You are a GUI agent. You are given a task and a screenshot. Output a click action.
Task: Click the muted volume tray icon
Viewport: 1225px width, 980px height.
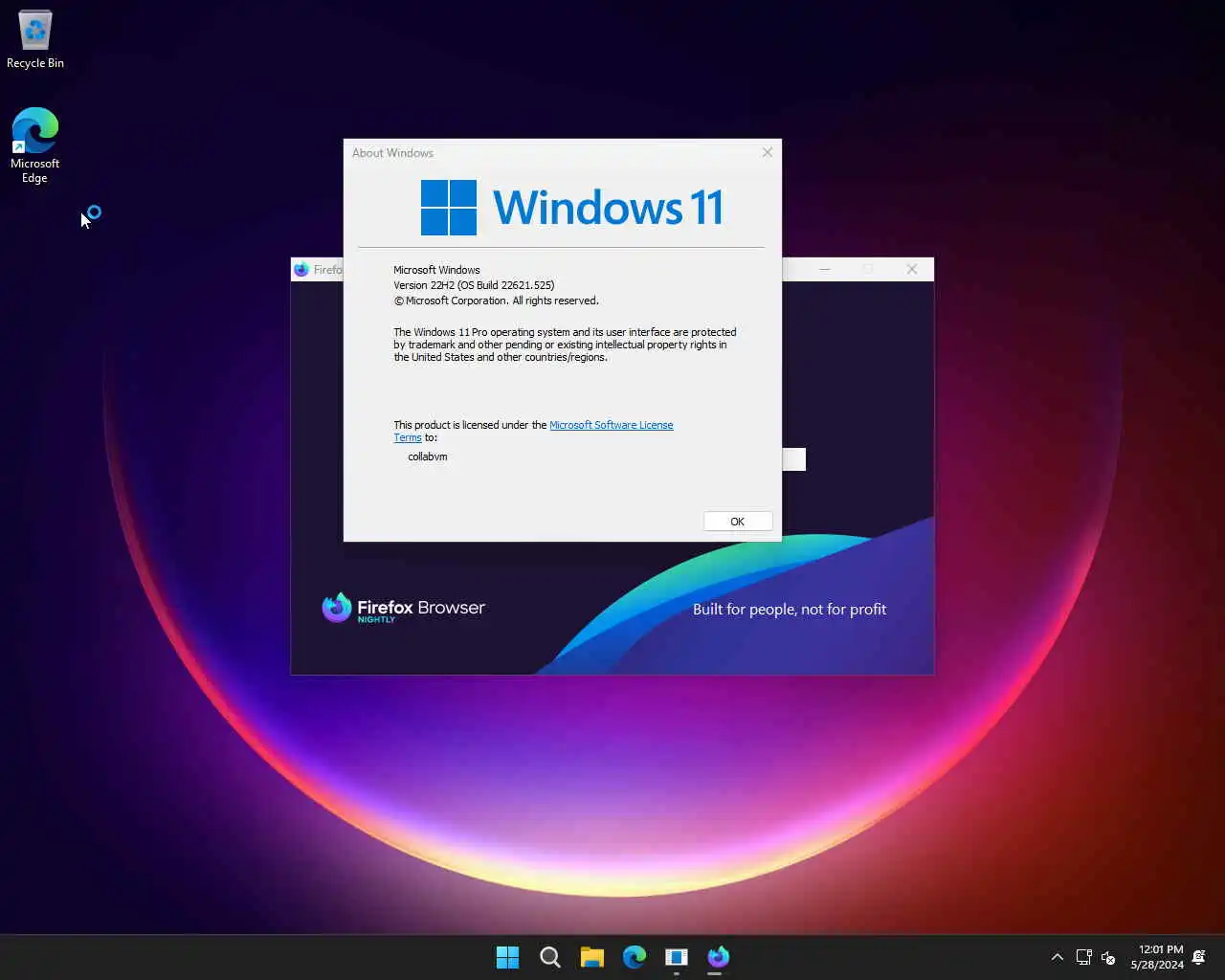1108,957
